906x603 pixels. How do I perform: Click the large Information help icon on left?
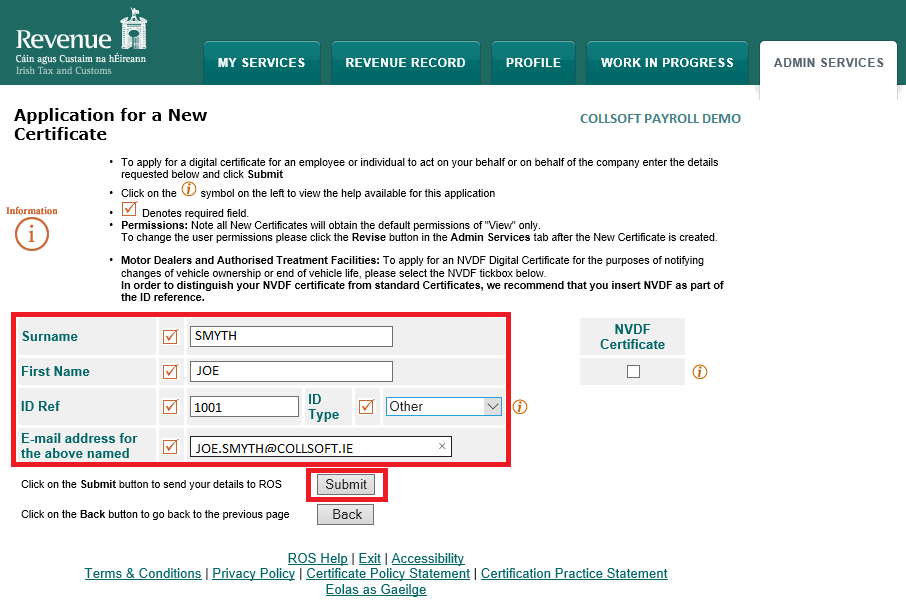32,234
